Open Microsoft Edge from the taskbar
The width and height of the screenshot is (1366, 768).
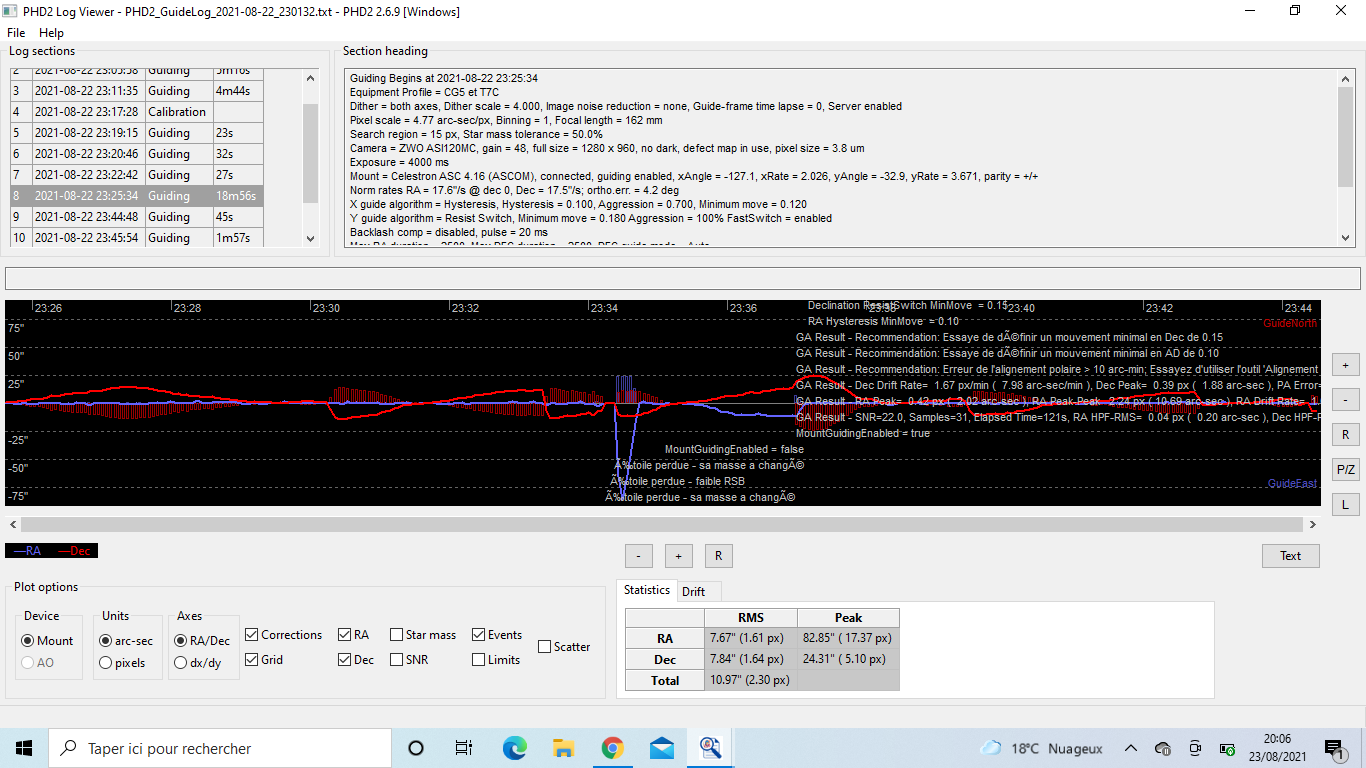coord(514,748)
